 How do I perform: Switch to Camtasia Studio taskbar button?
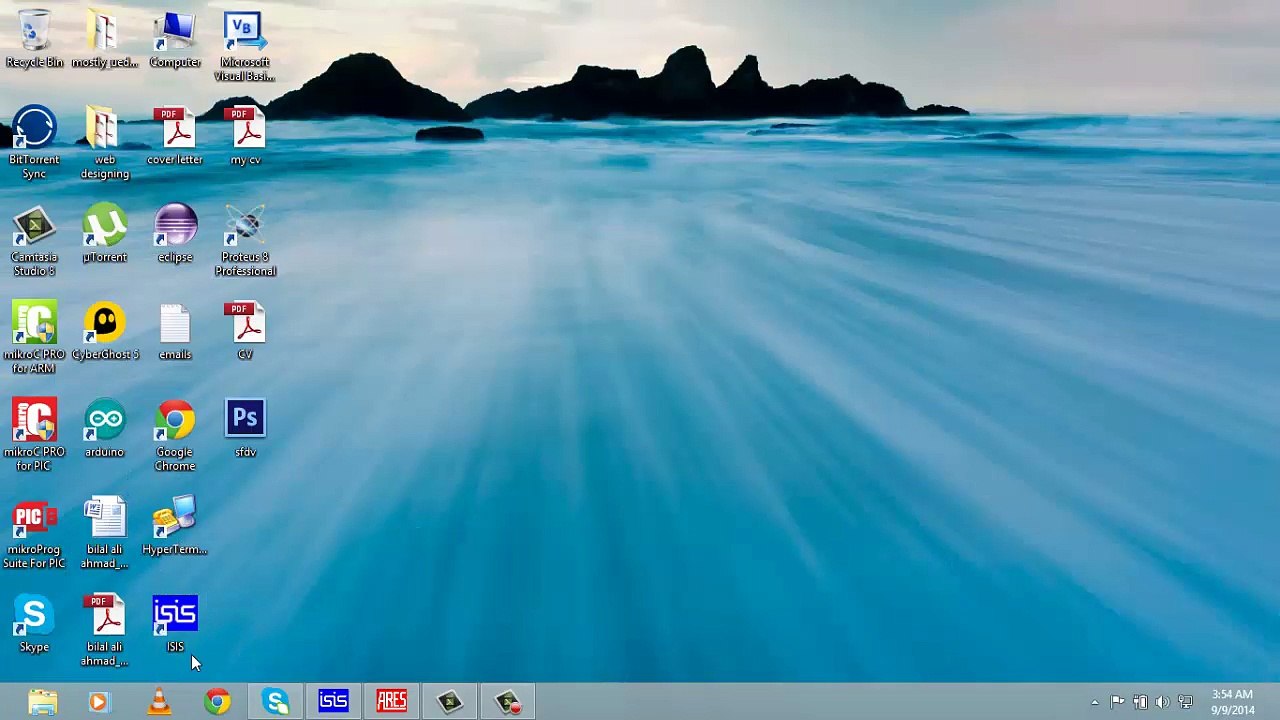(x=449, y=702)
